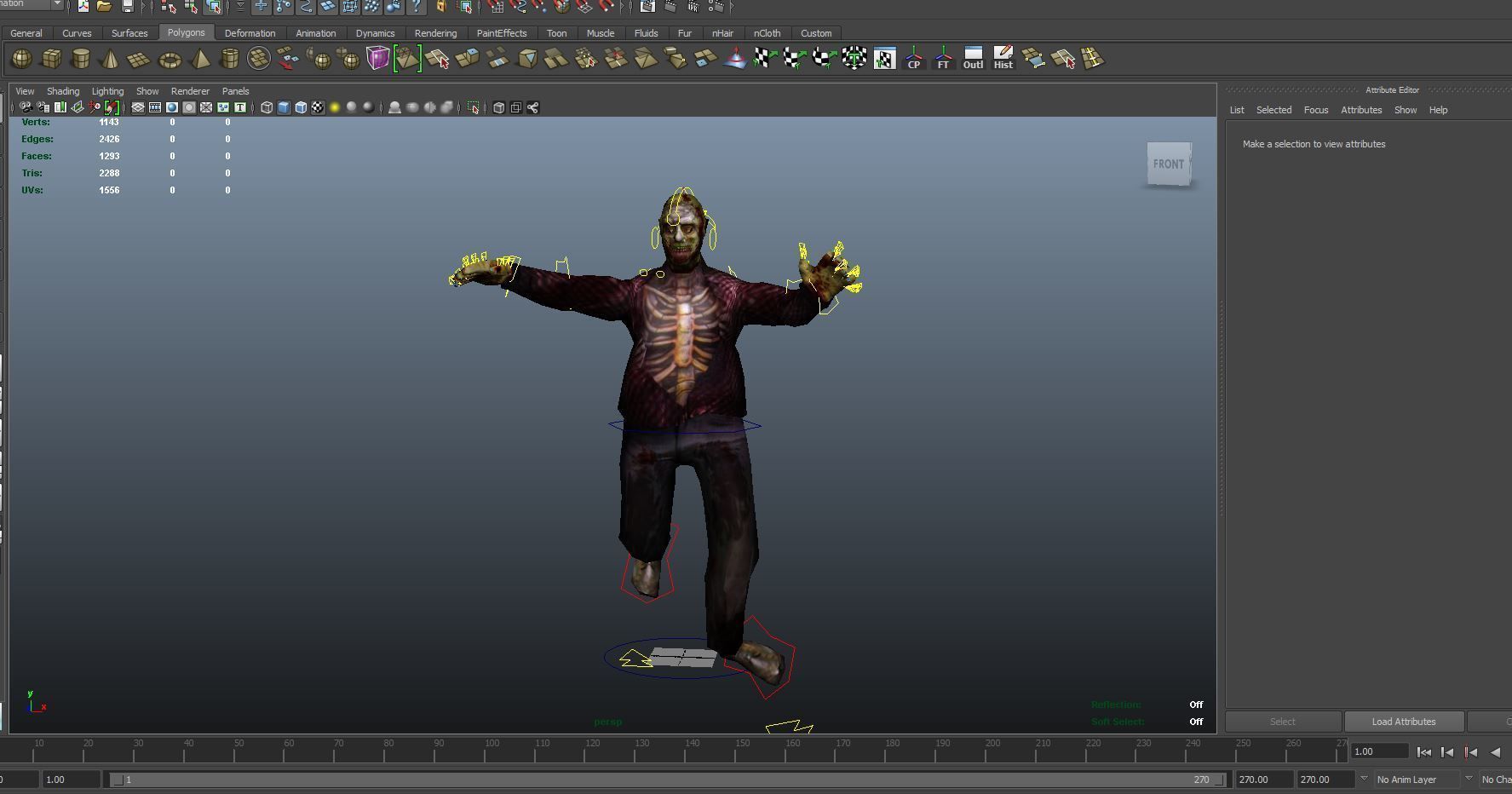Screen dimensions: 1512x794
Task: Open the viewport Shading menu
Action: (63, 91)
